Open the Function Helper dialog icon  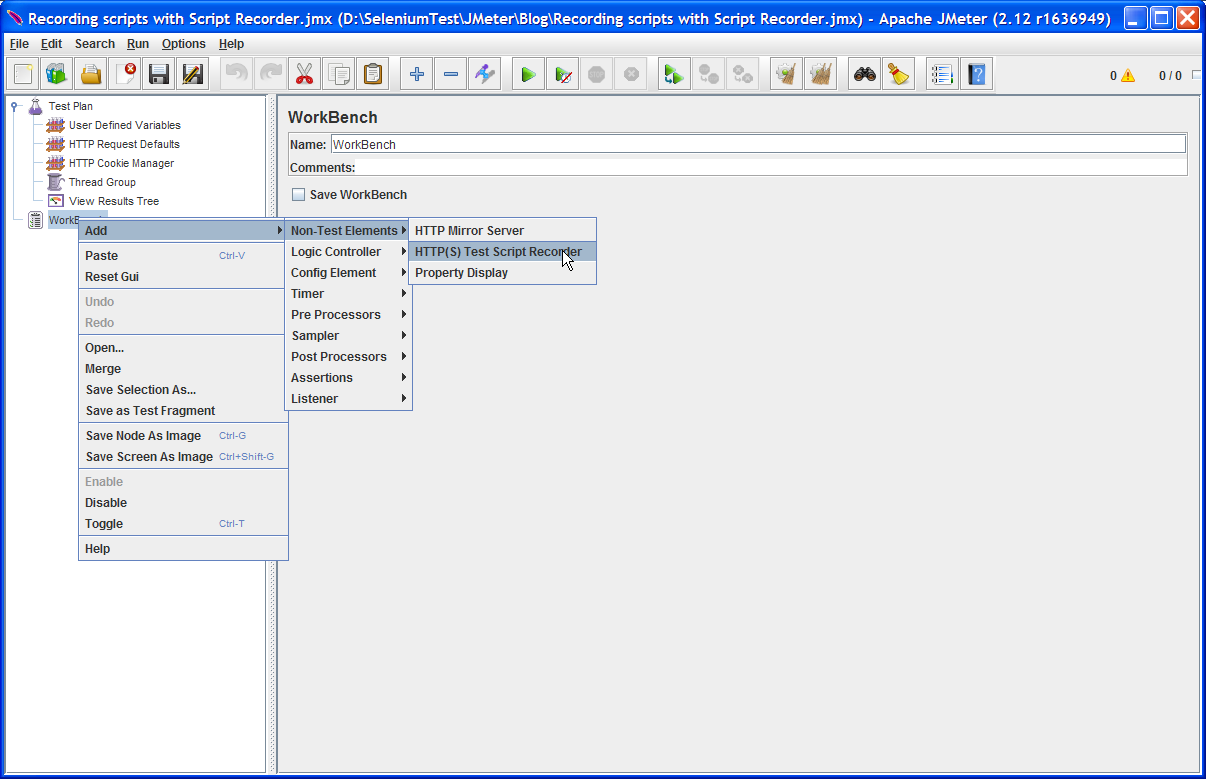point(943,74)
